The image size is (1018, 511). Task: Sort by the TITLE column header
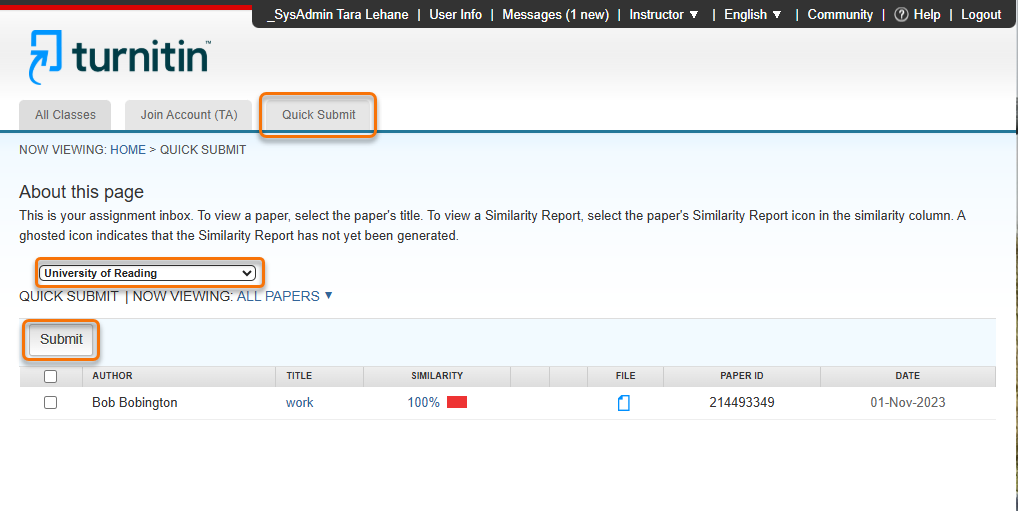click(x=299, y=376)
